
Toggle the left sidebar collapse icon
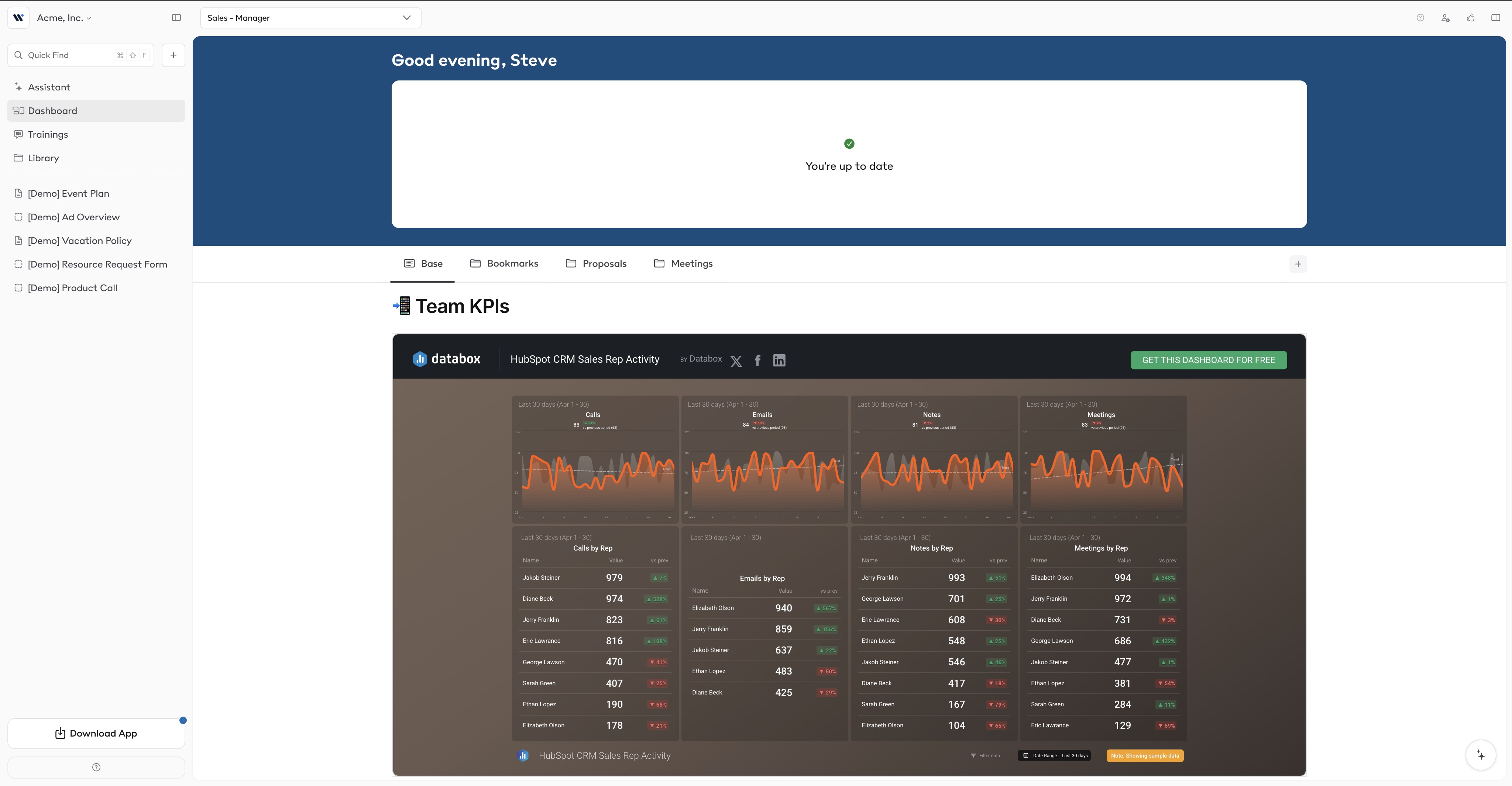click(x=176, y=18)
